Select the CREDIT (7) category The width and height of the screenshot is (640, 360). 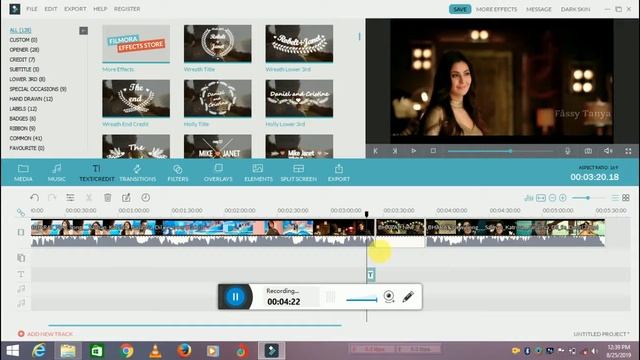[x=22, y=60]
